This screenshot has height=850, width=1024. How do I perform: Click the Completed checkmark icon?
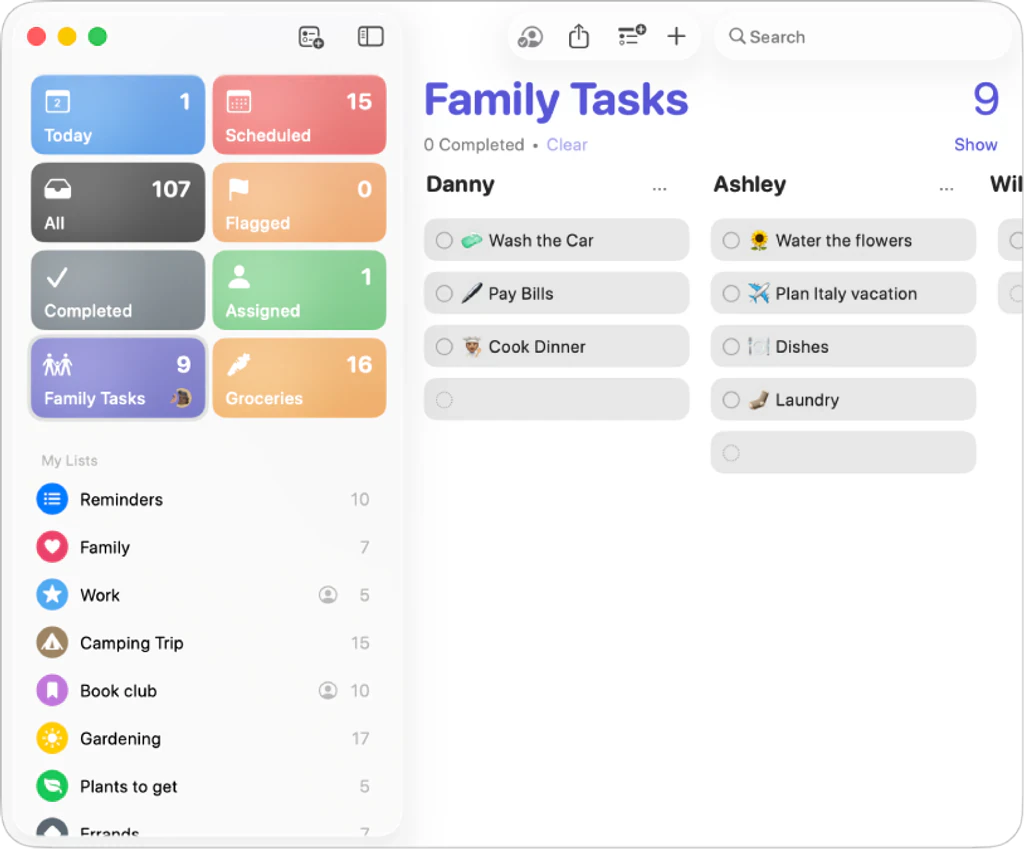pyautogui.click(x=57, y=277)
